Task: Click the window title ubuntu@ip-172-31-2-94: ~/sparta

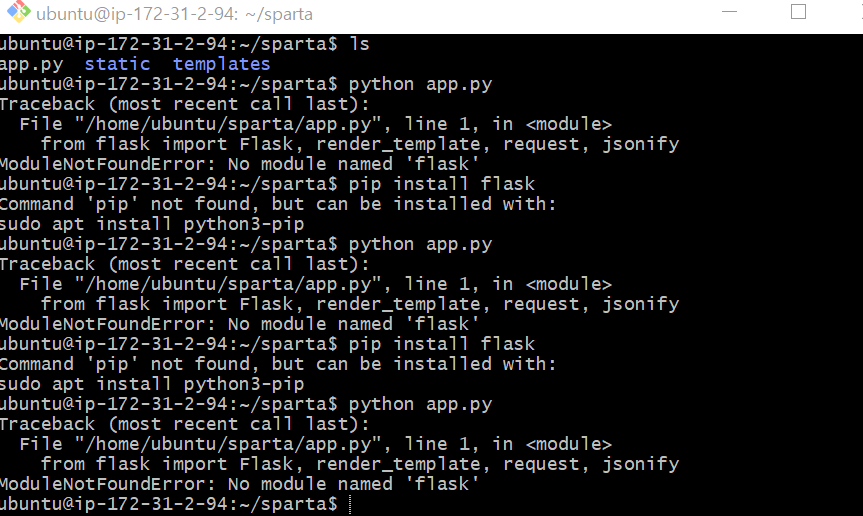Action: (174, 14)
